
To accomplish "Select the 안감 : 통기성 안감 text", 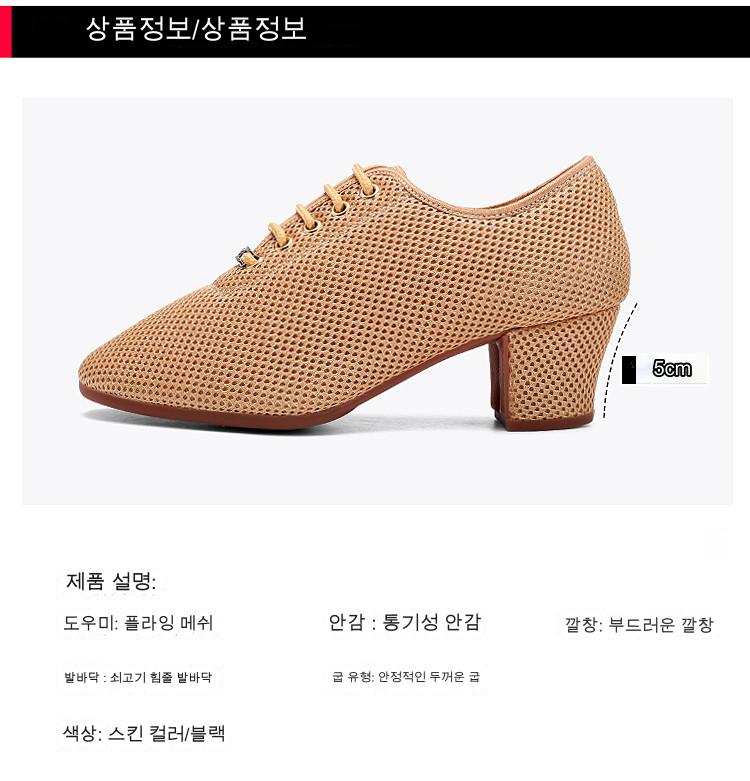I will click(404, 622).
